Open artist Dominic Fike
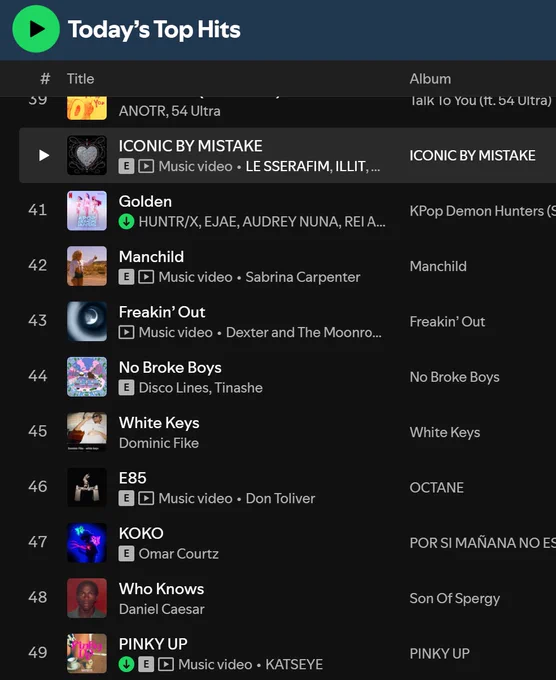The width and height of the screenshot is (556, 680). 159,443
